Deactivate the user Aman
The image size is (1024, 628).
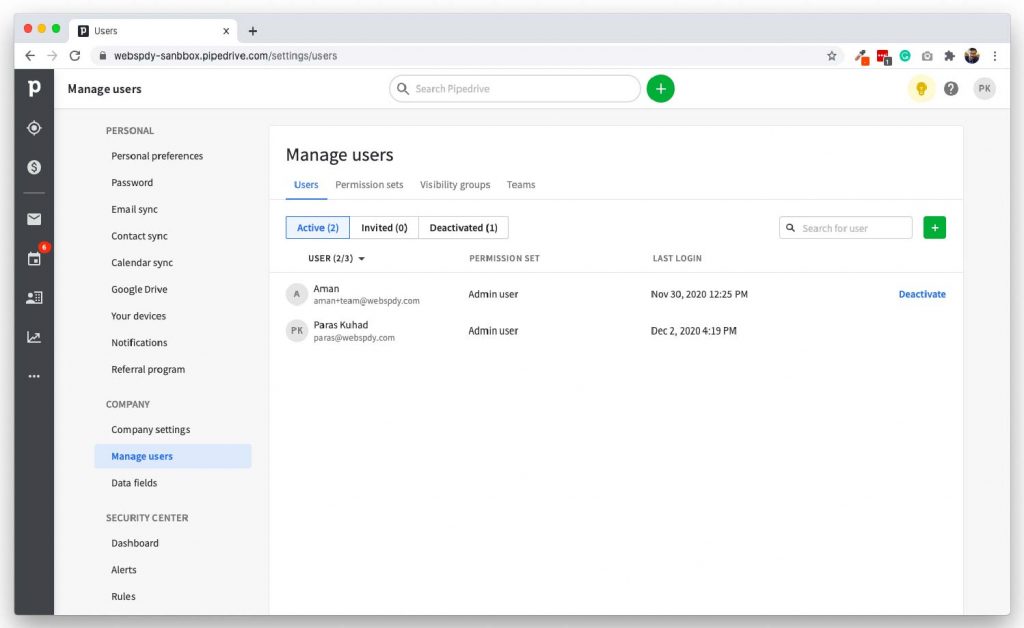point(921,294)
